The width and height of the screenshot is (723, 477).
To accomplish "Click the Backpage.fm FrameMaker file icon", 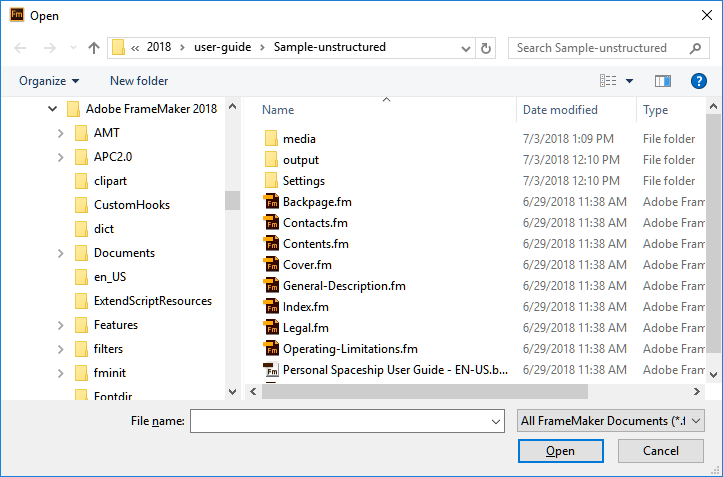I will [x=270, y=202].
